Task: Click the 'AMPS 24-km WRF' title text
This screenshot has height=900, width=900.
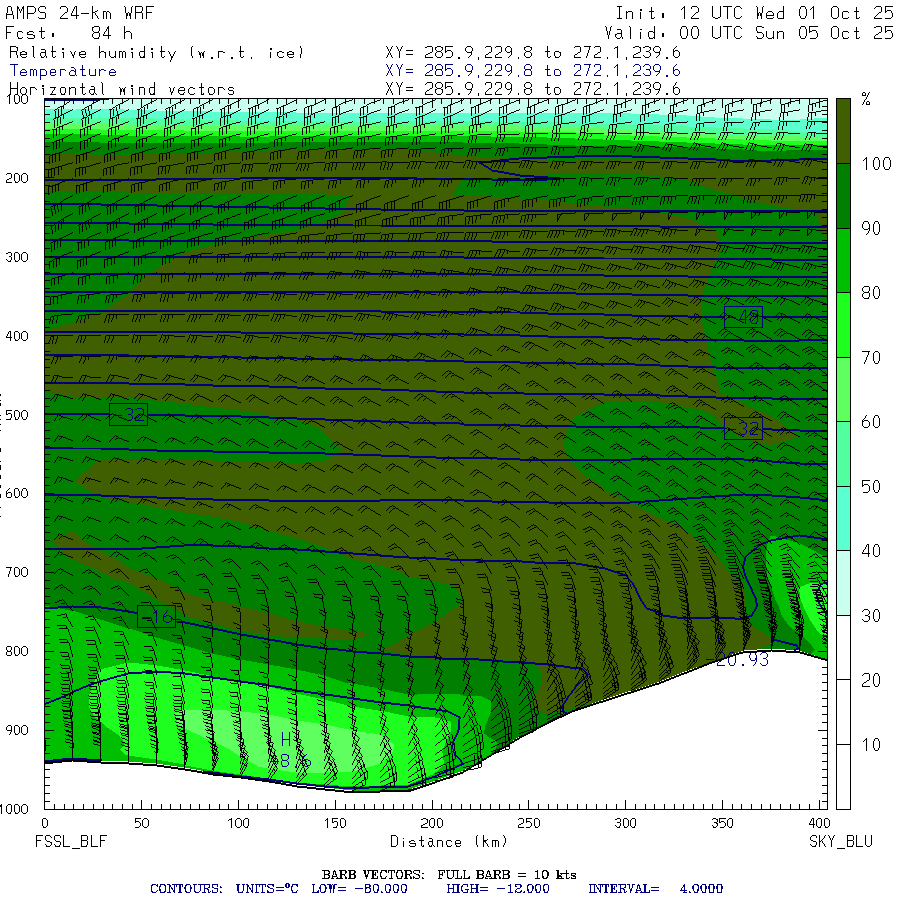Action: coord(80,13)
